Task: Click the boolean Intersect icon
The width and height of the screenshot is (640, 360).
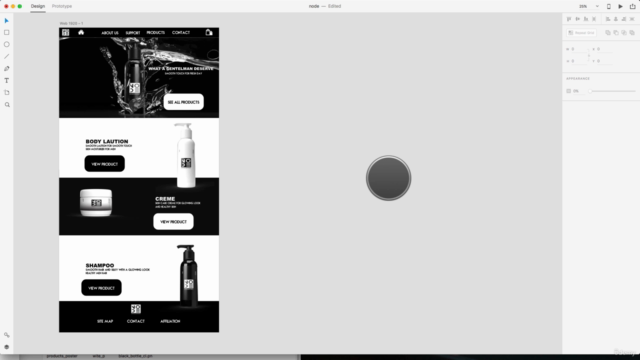Action: click(x=624, y=33)
